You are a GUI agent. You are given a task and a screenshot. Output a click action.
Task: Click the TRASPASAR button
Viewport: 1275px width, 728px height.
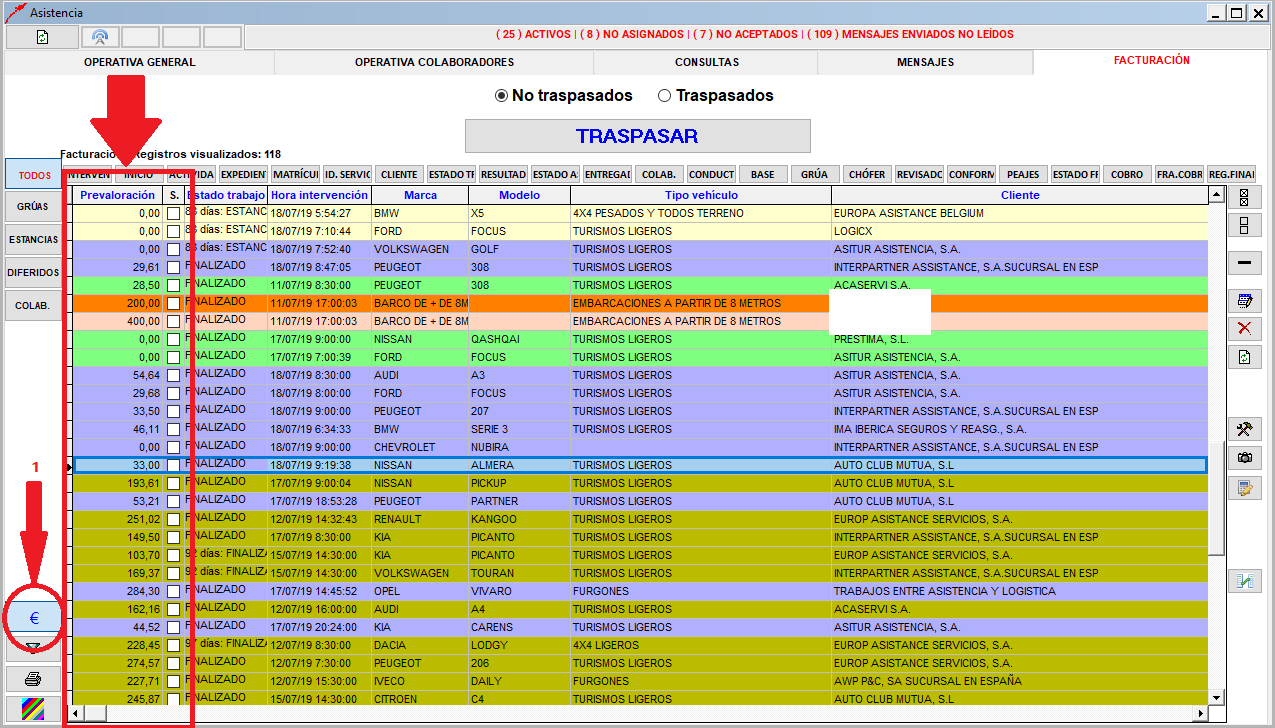[x=637, y=136]
